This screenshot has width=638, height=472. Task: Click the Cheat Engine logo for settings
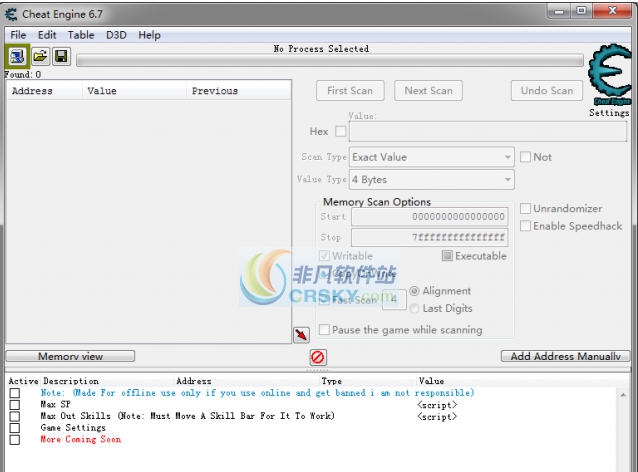[x=610, y=74]
